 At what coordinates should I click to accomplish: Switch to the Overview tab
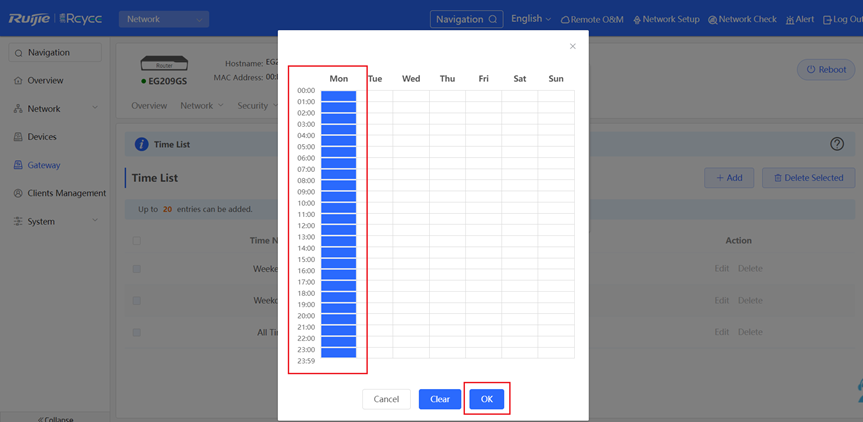point(149,106)
